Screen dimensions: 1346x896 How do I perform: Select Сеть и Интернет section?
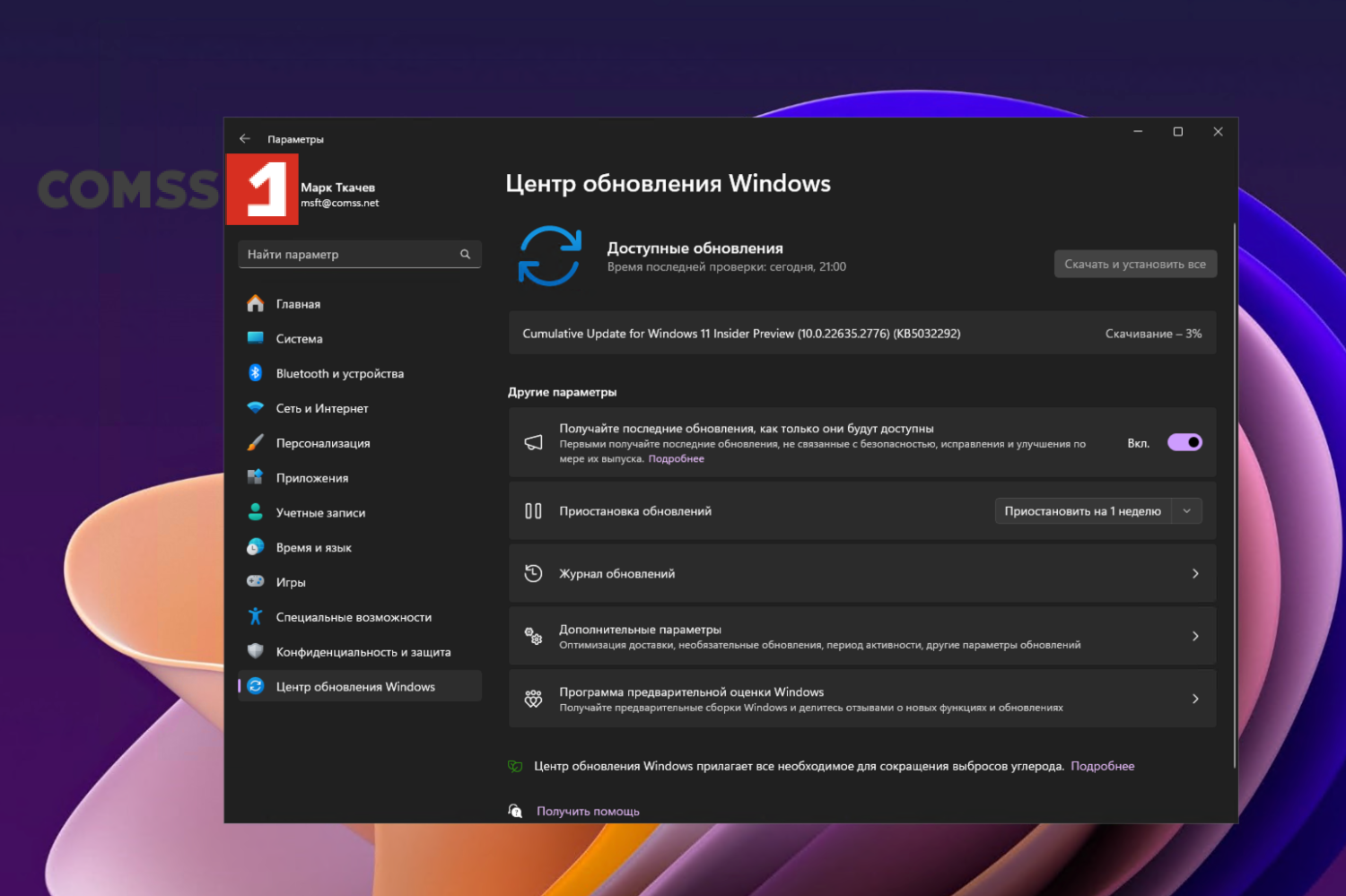click(360, 408)
